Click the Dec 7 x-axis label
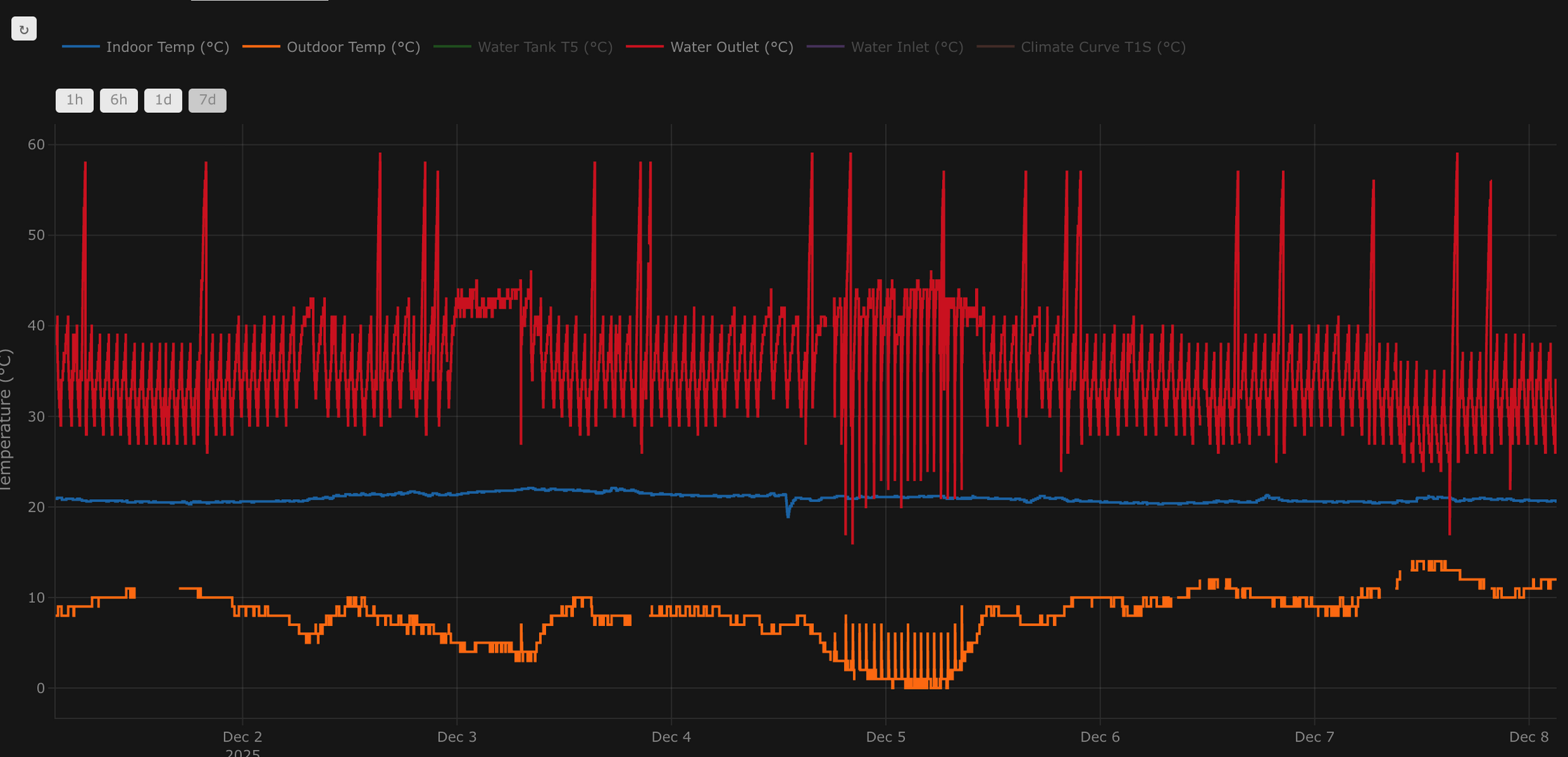 point(1314,737)
